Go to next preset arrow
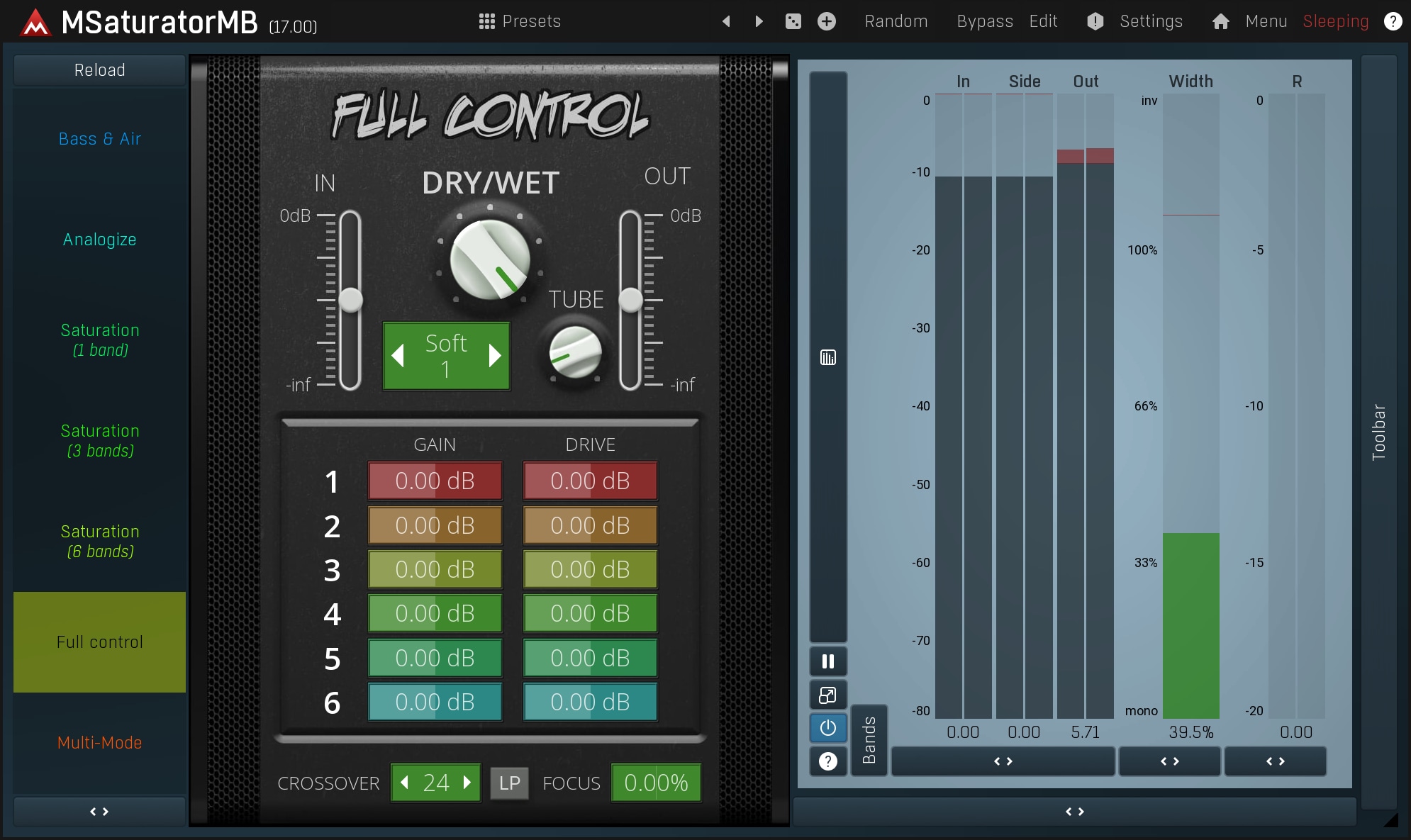 759,21
